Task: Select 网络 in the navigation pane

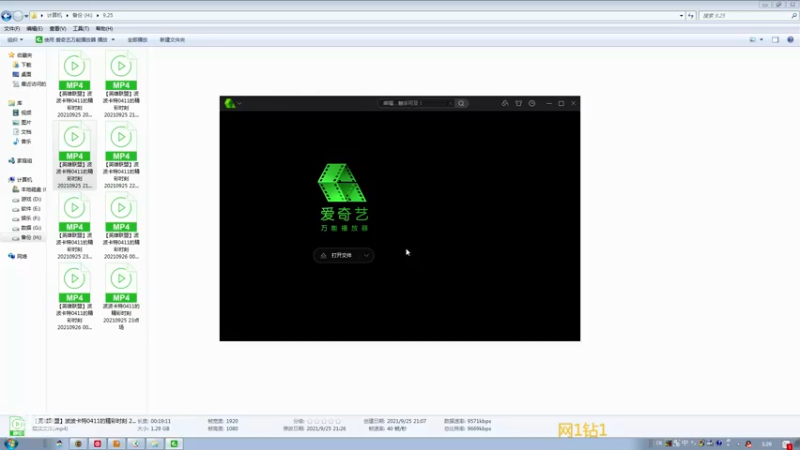Action: pyautogui.click(x=18, y=256)
